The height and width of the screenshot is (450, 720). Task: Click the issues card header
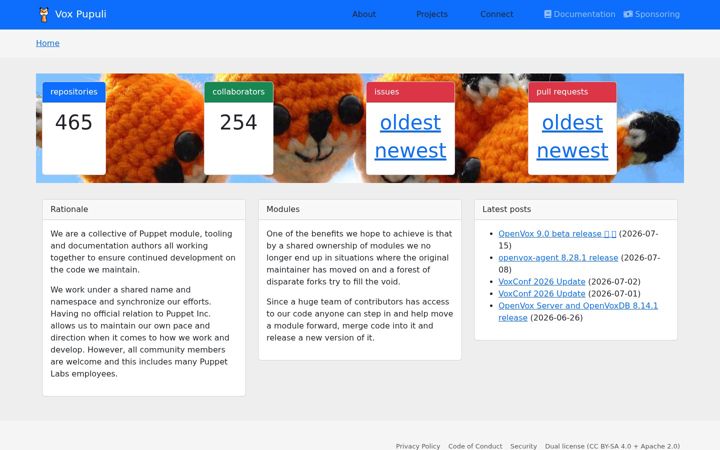point(411,92)
